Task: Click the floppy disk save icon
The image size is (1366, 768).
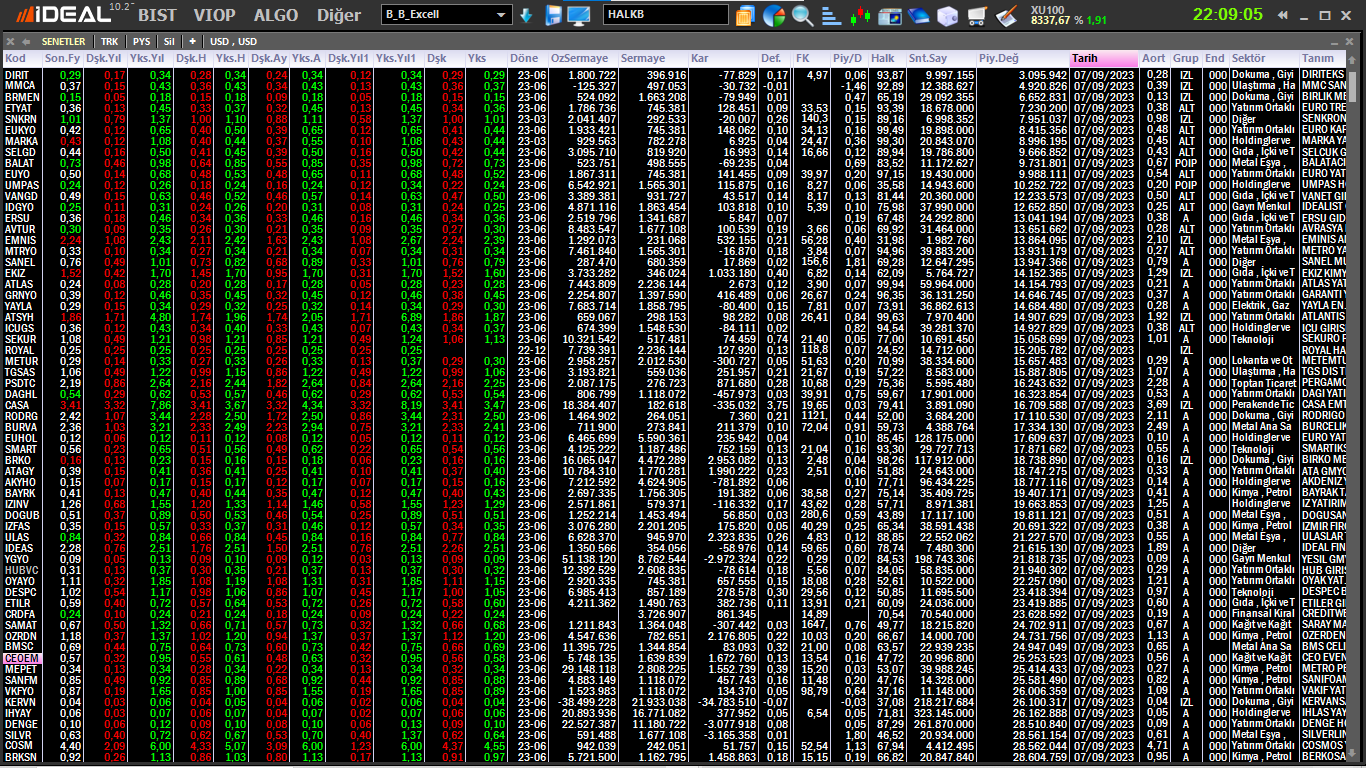Action: [553, 15]
